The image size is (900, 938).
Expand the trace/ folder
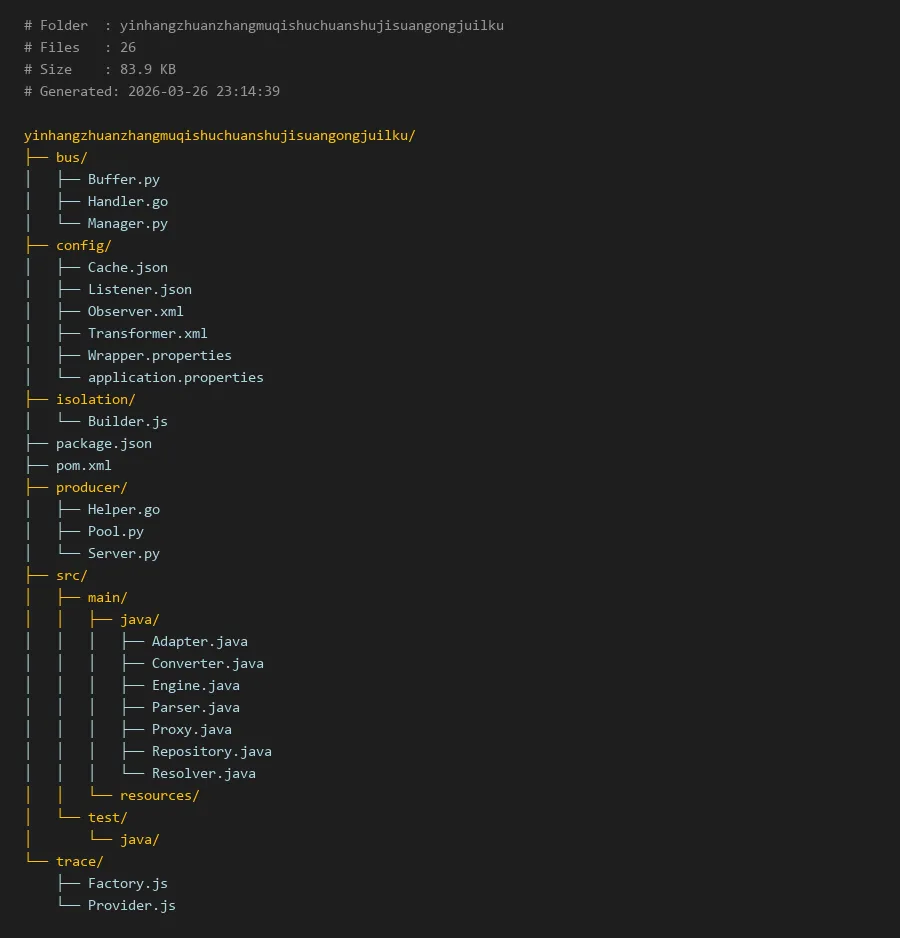79,861
